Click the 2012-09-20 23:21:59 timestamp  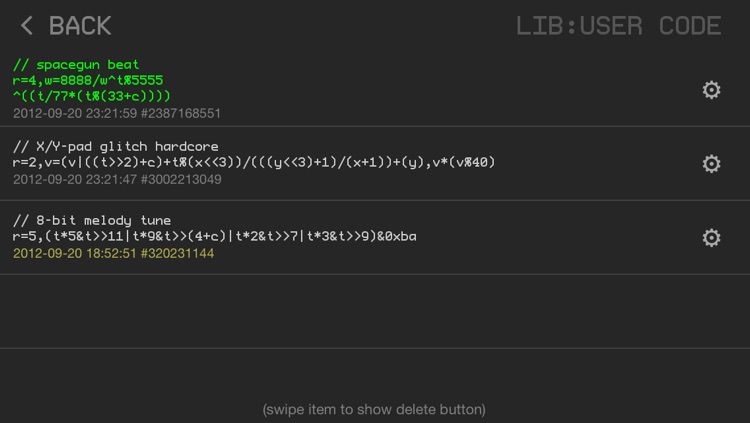pyautogui.click(x=75, y=113)
